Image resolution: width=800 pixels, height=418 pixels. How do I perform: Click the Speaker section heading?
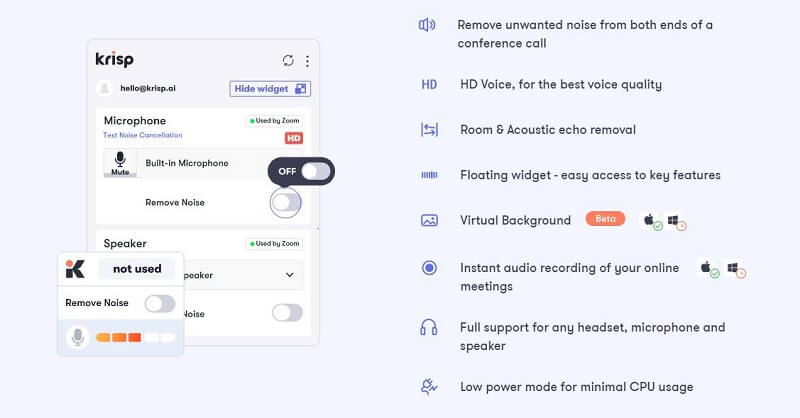[x=125, y=243]
